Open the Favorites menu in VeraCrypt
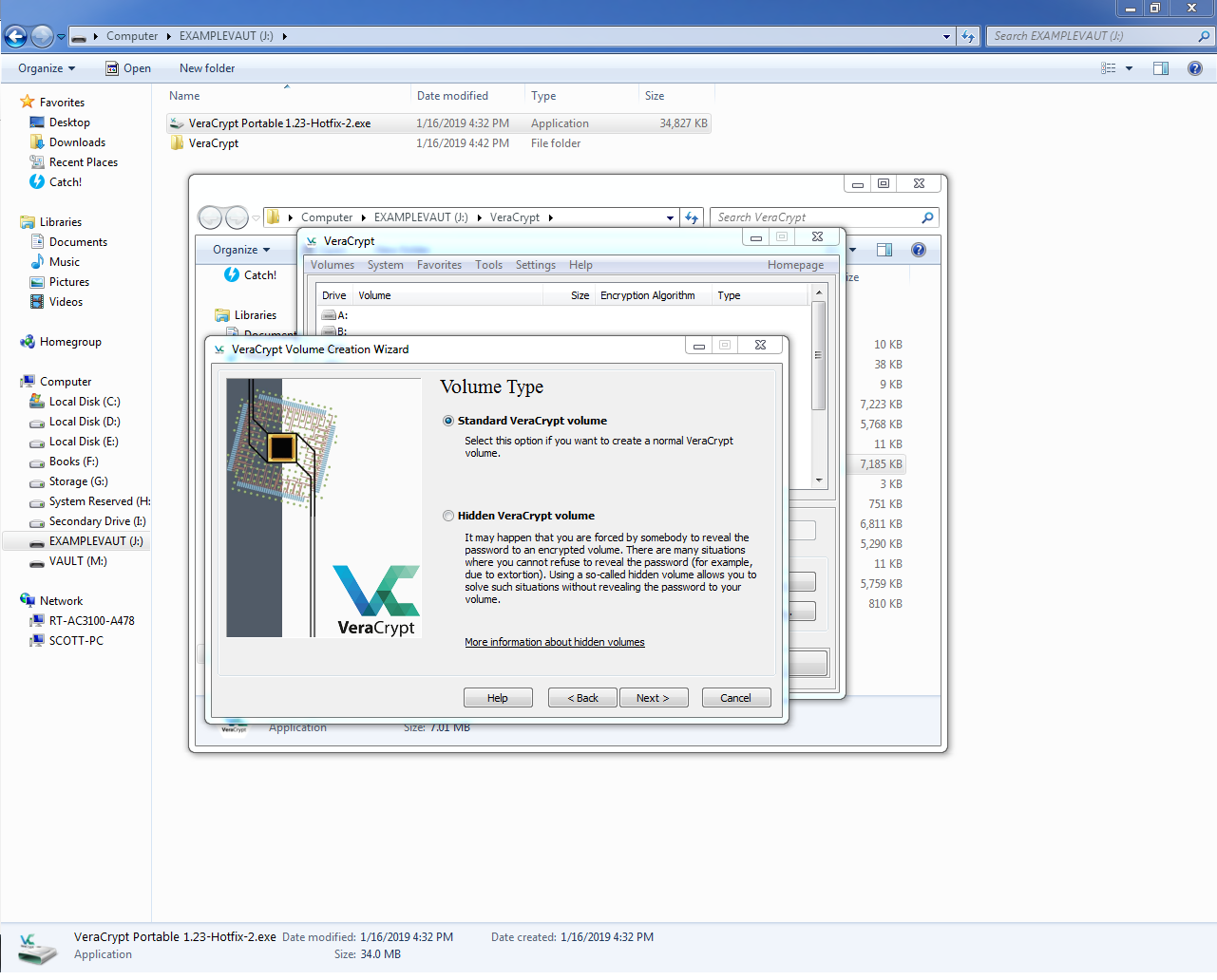Viewport: 1217px width, 980px height. pos(439,265)
